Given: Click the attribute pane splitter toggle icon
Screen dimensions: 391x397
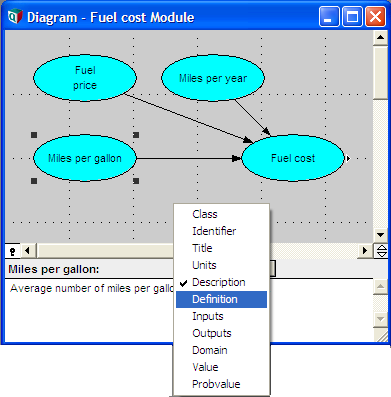Looking at the screenshot, I should pos(381,251).
